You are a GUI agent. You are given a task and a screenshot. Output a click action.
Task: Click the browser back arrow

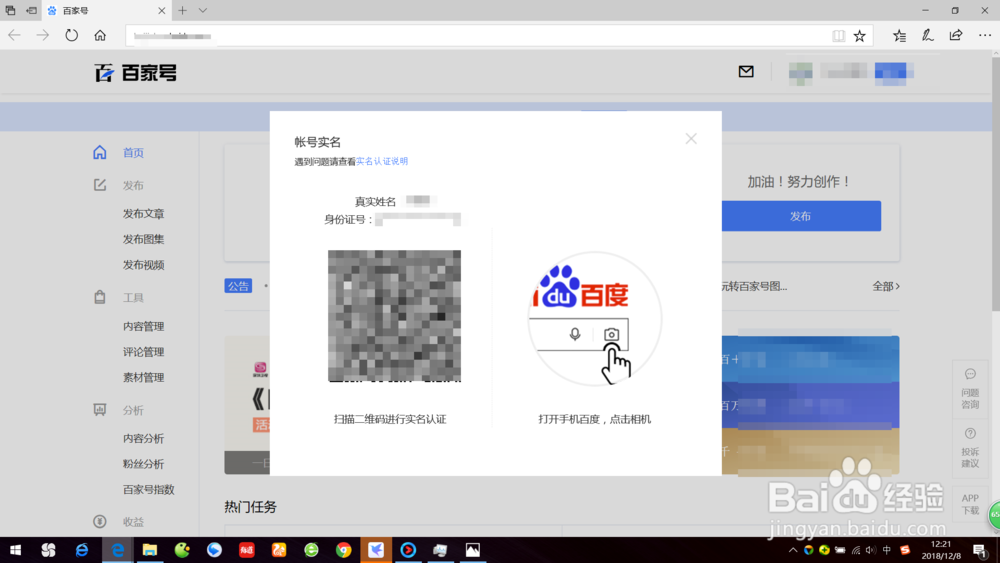click(x=15, y=36)
